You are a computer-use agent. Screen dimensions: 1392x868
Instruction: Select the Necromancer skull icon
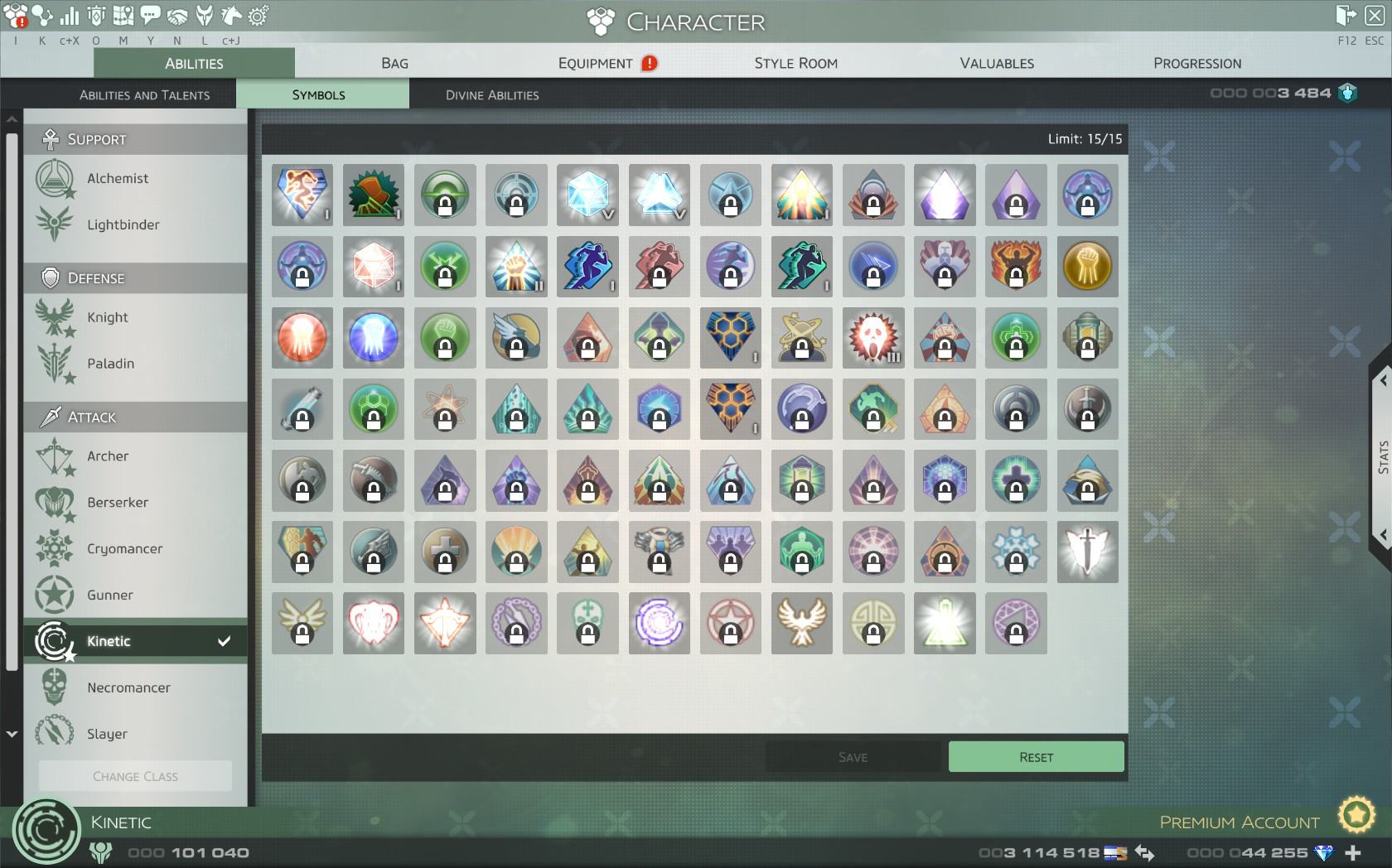point(55,687)
